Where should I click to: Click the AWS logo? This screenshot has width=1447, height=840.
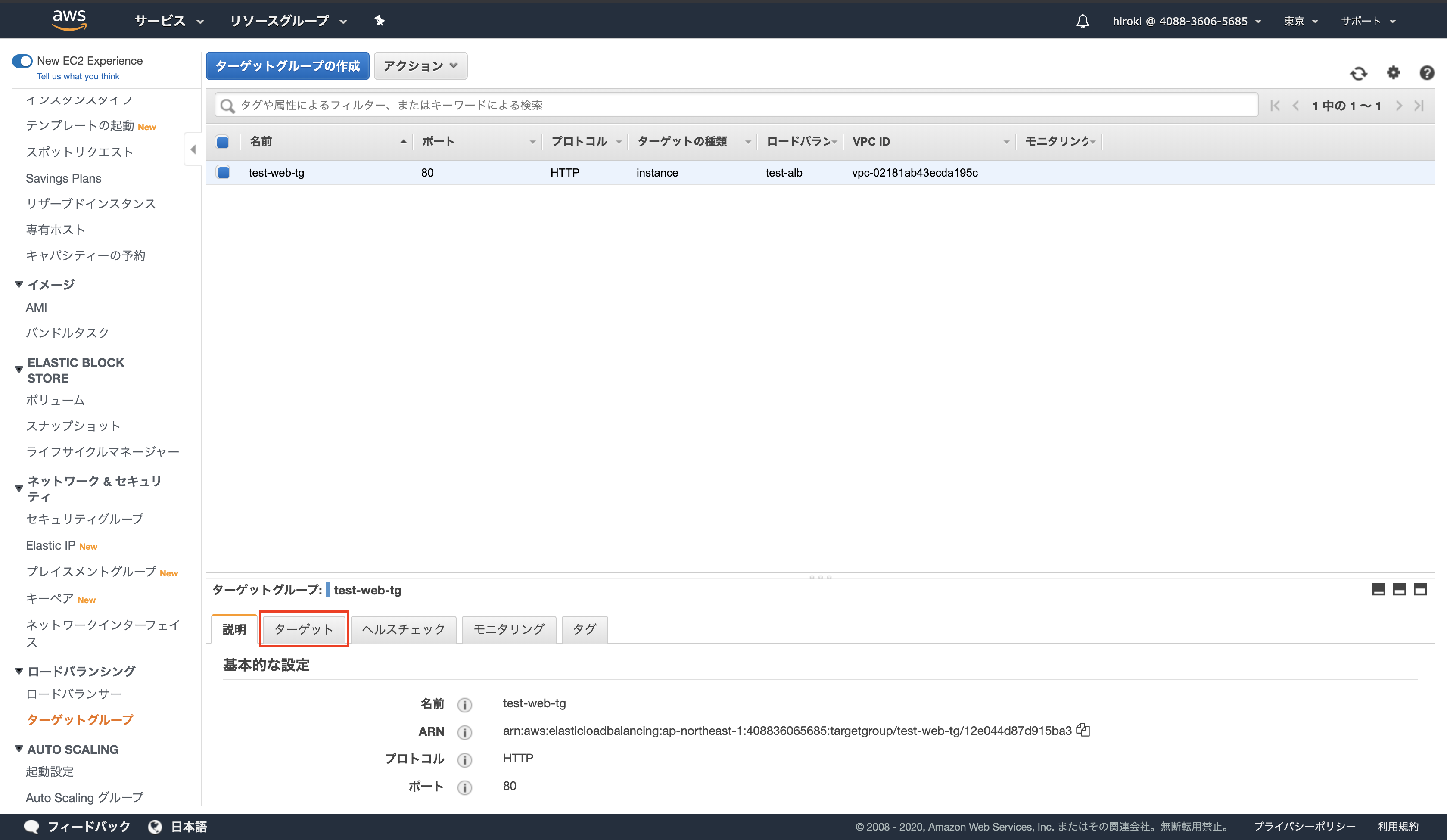(69, 19)
